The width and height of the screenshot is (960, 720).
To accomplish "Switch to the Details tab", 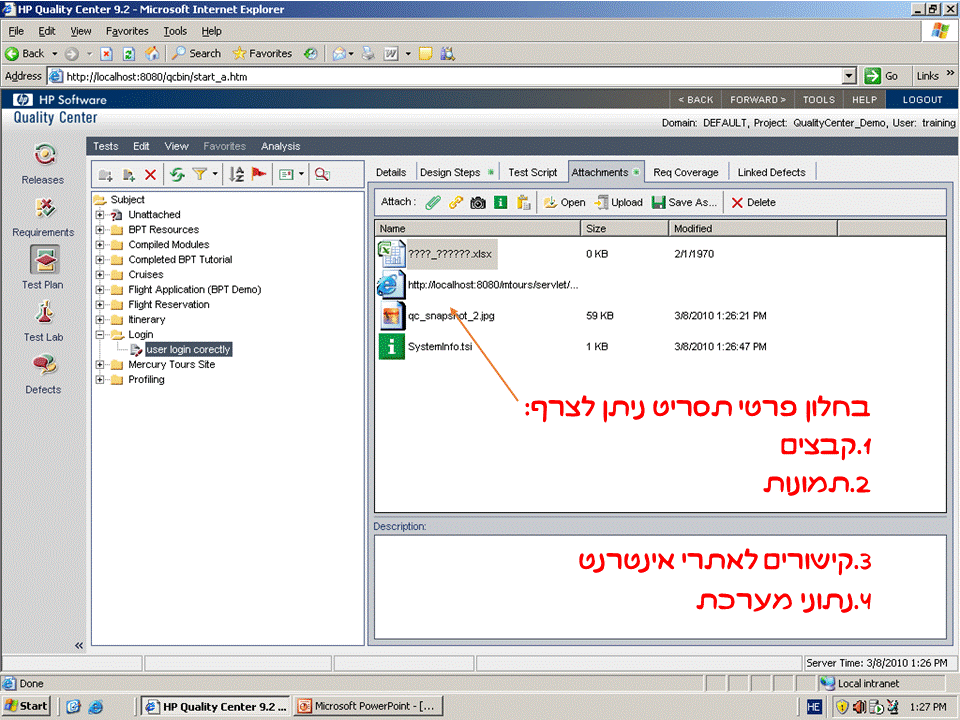I will click(x=391, y=172).
